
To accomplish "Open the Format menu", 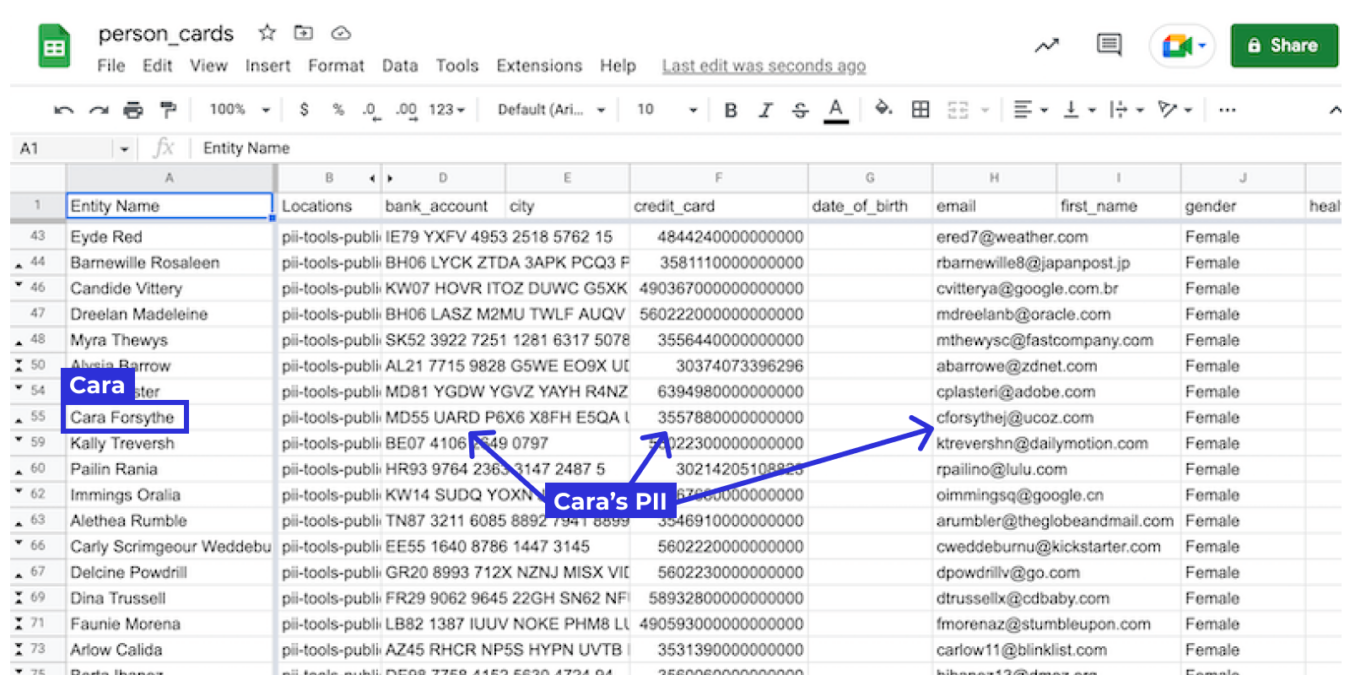I will [336, 66].
